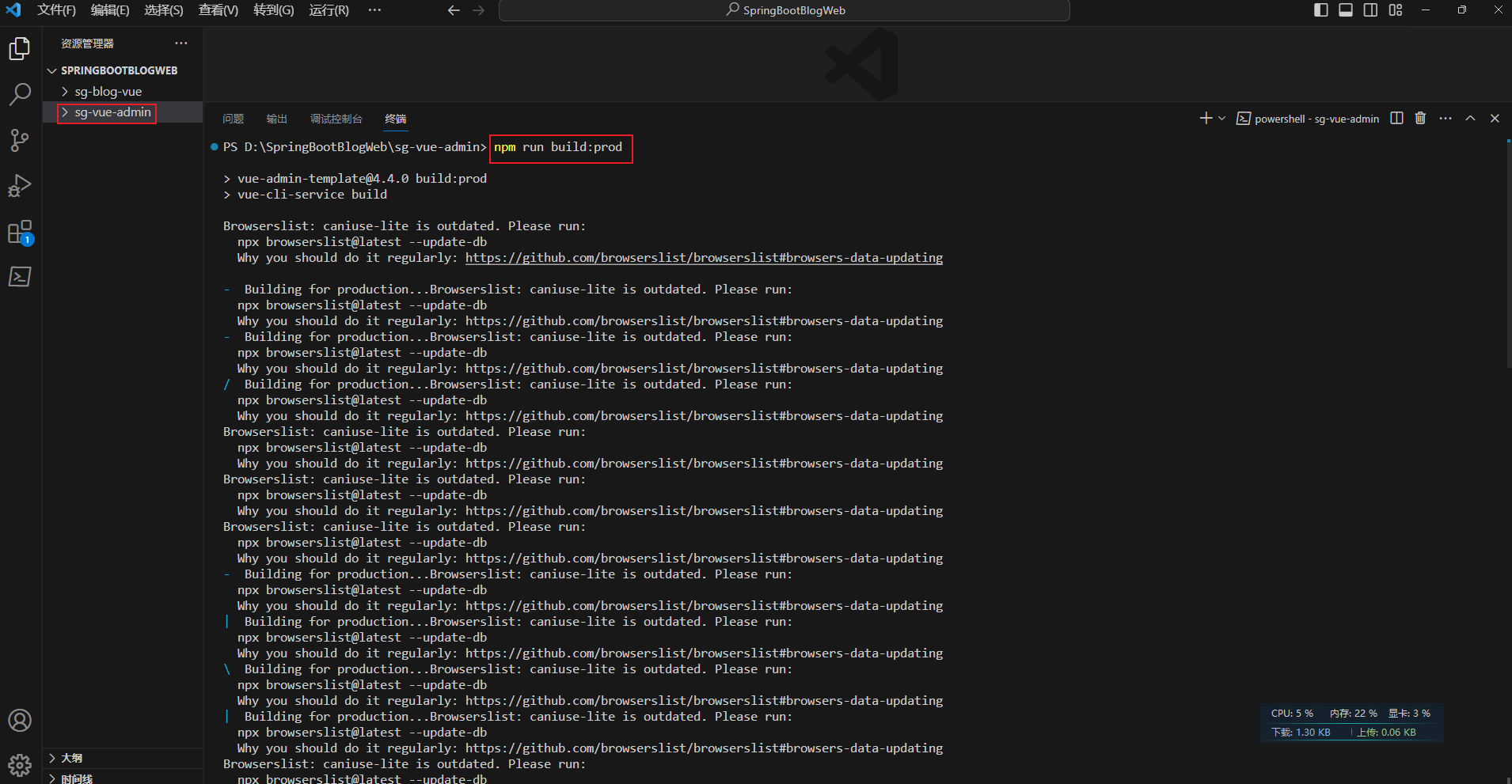Expand the Outline section (大纲)

pyautogui.click(x=123, y=758)
